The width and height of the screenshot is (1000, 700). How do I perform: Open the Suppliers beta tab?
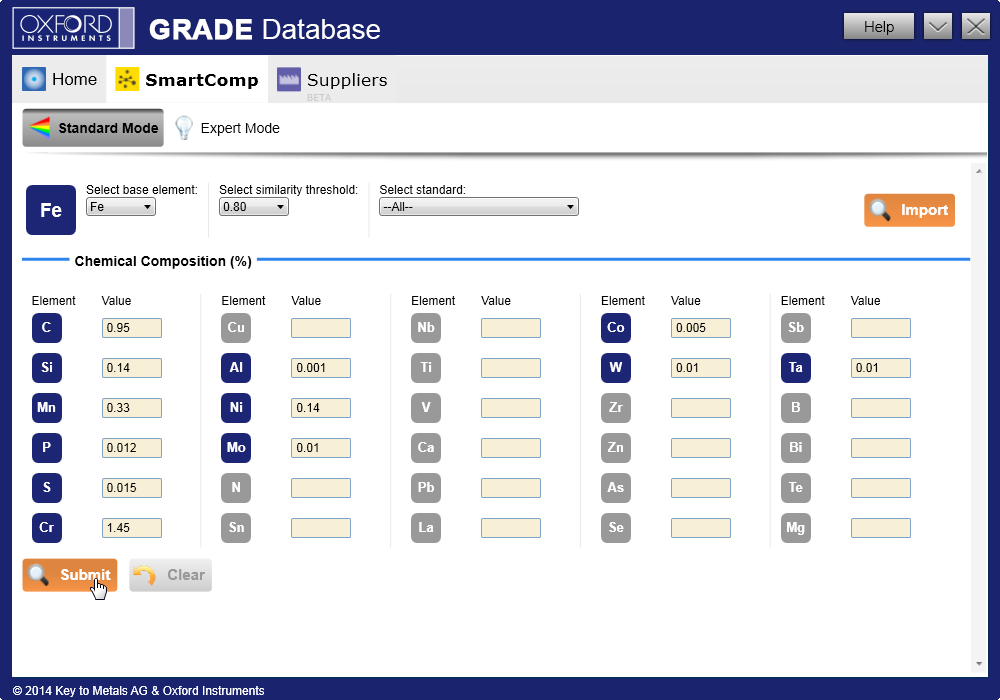tap(332, 80)
